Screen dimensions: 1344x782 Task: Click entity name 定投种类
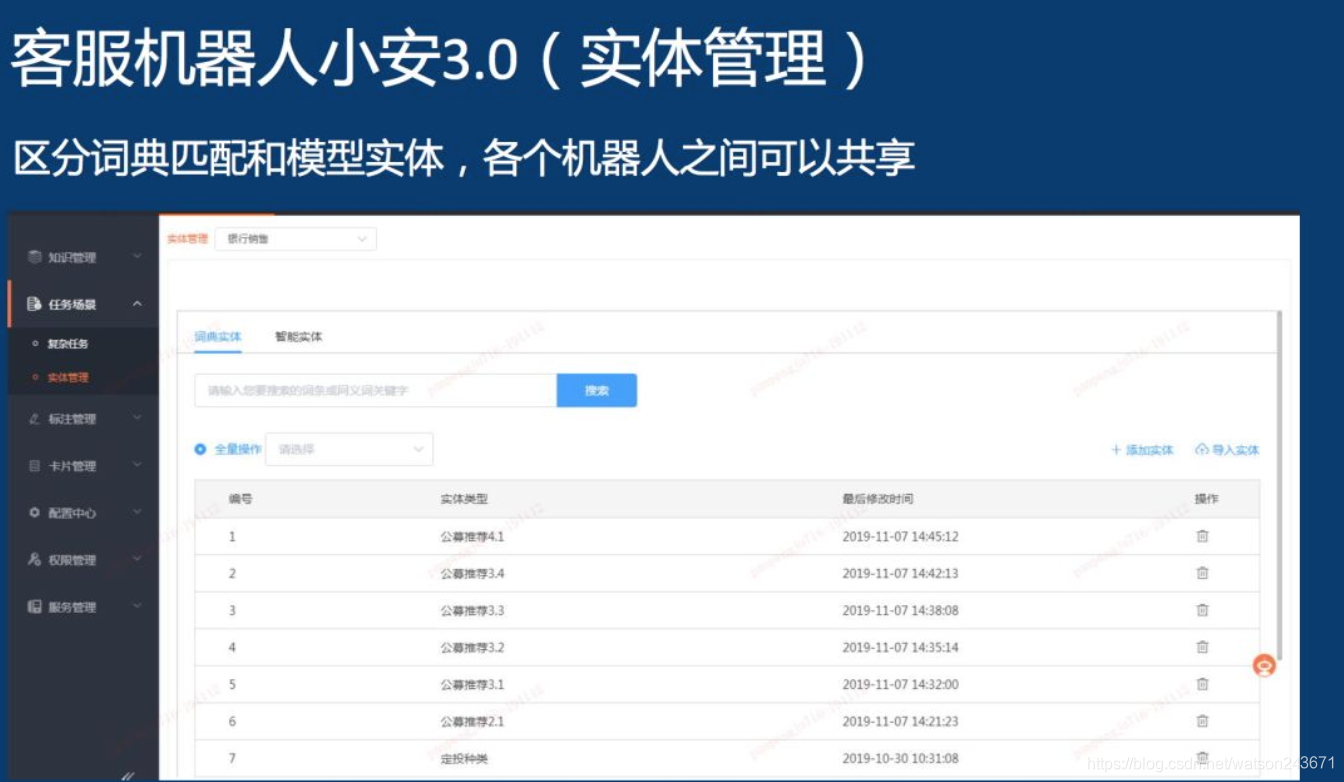pos(464,759)
